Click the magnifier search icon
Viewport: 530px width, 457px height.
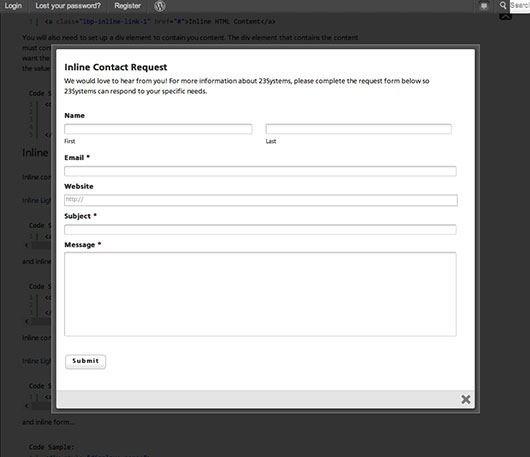coord(503,5)
